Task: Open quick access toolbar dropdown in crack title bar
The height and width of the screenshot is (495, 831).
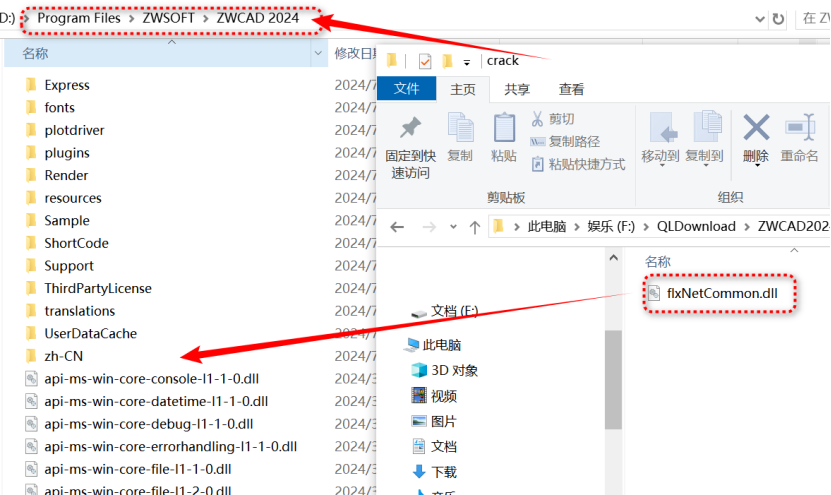Action: coord(467,63)
